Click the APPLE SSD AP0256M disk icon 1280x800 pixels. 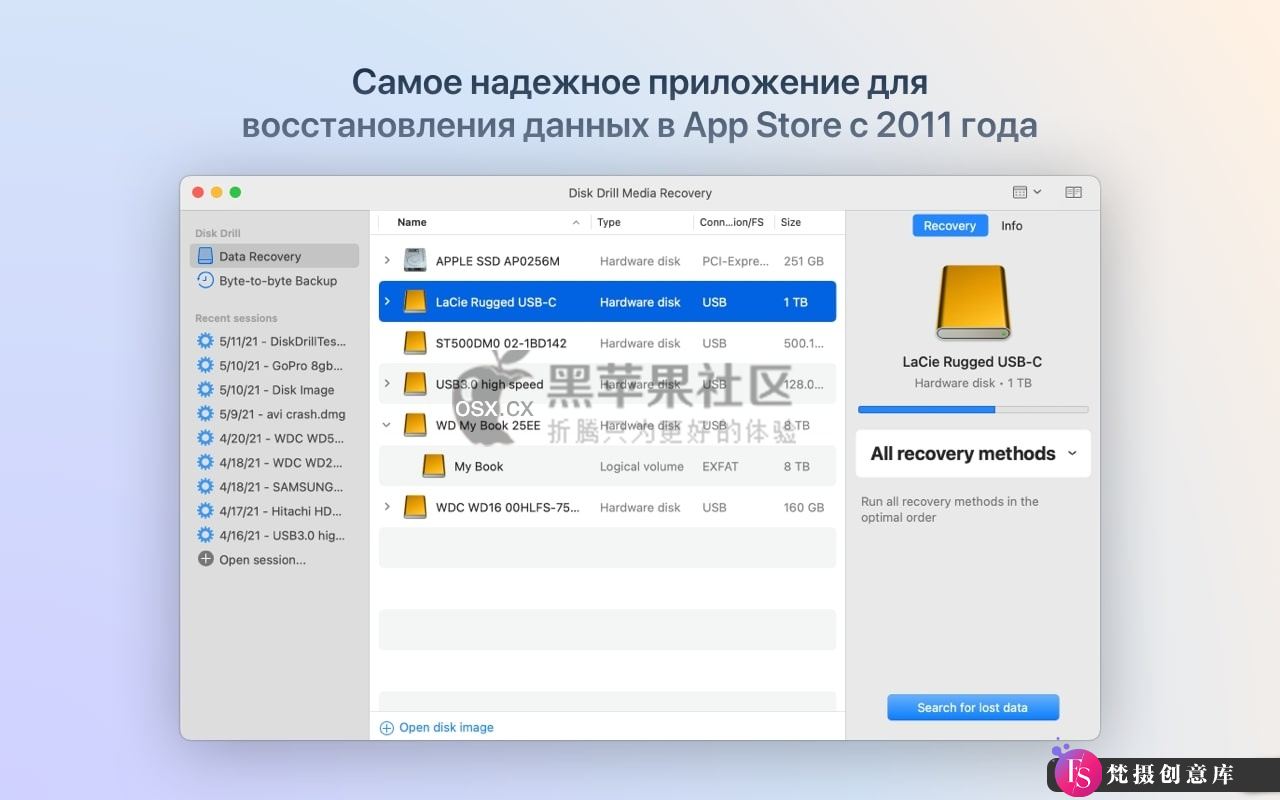pos(415,260)
